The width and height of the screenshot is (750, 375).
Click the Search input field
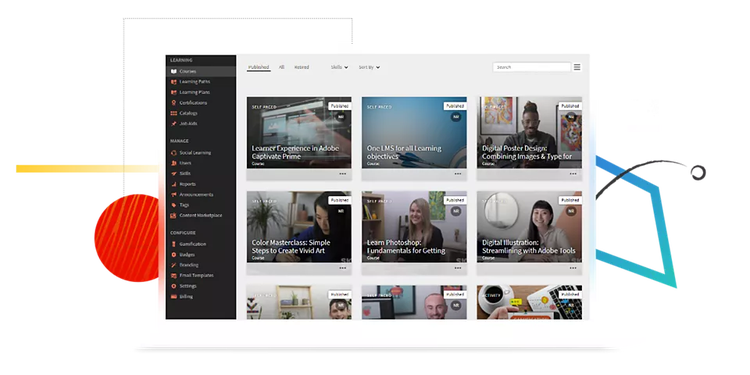tap(531, 67)
